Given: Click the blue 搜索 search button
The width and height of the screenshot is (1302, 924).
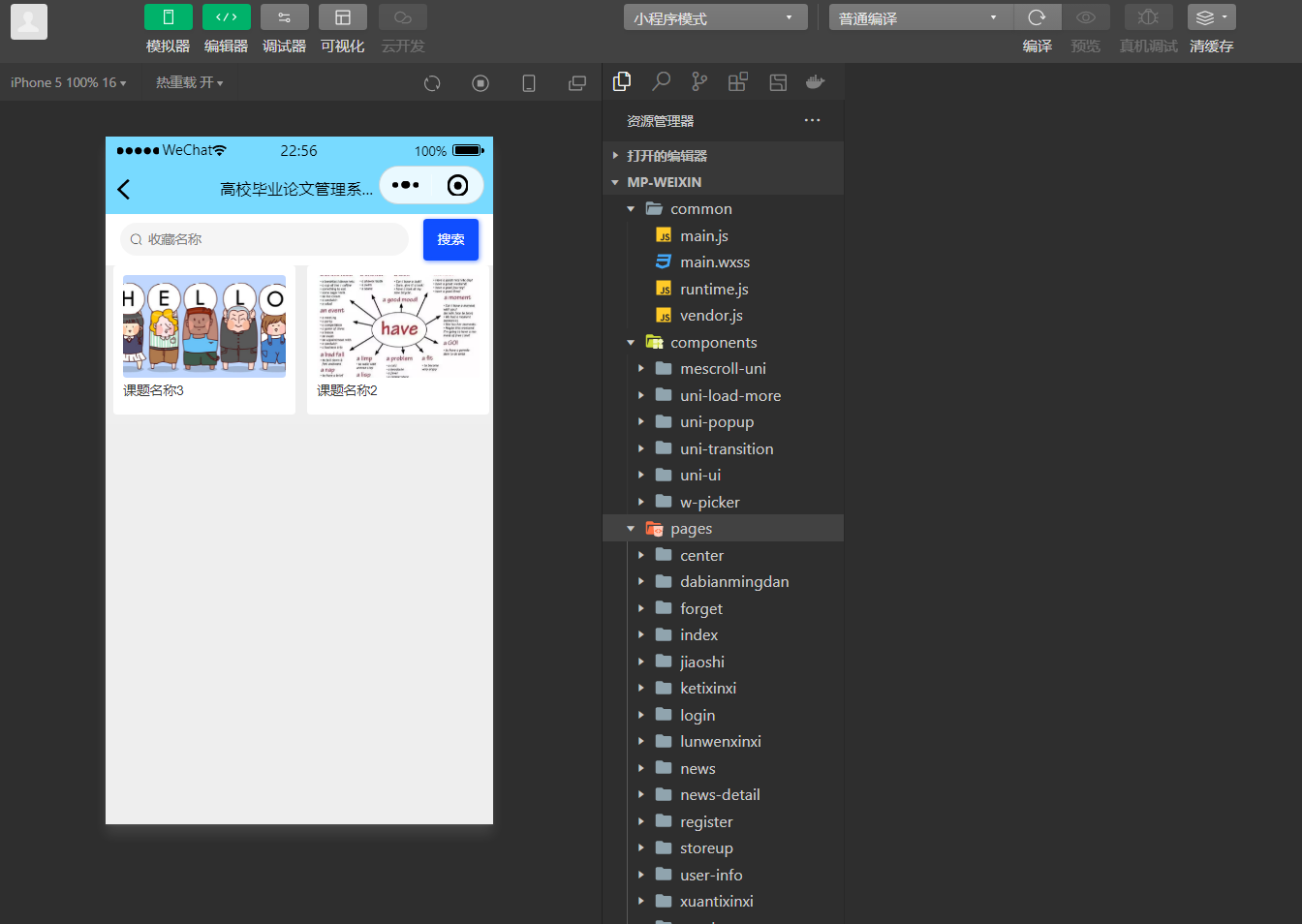Looking at the screenshot, I should click(x=450, y=239).
